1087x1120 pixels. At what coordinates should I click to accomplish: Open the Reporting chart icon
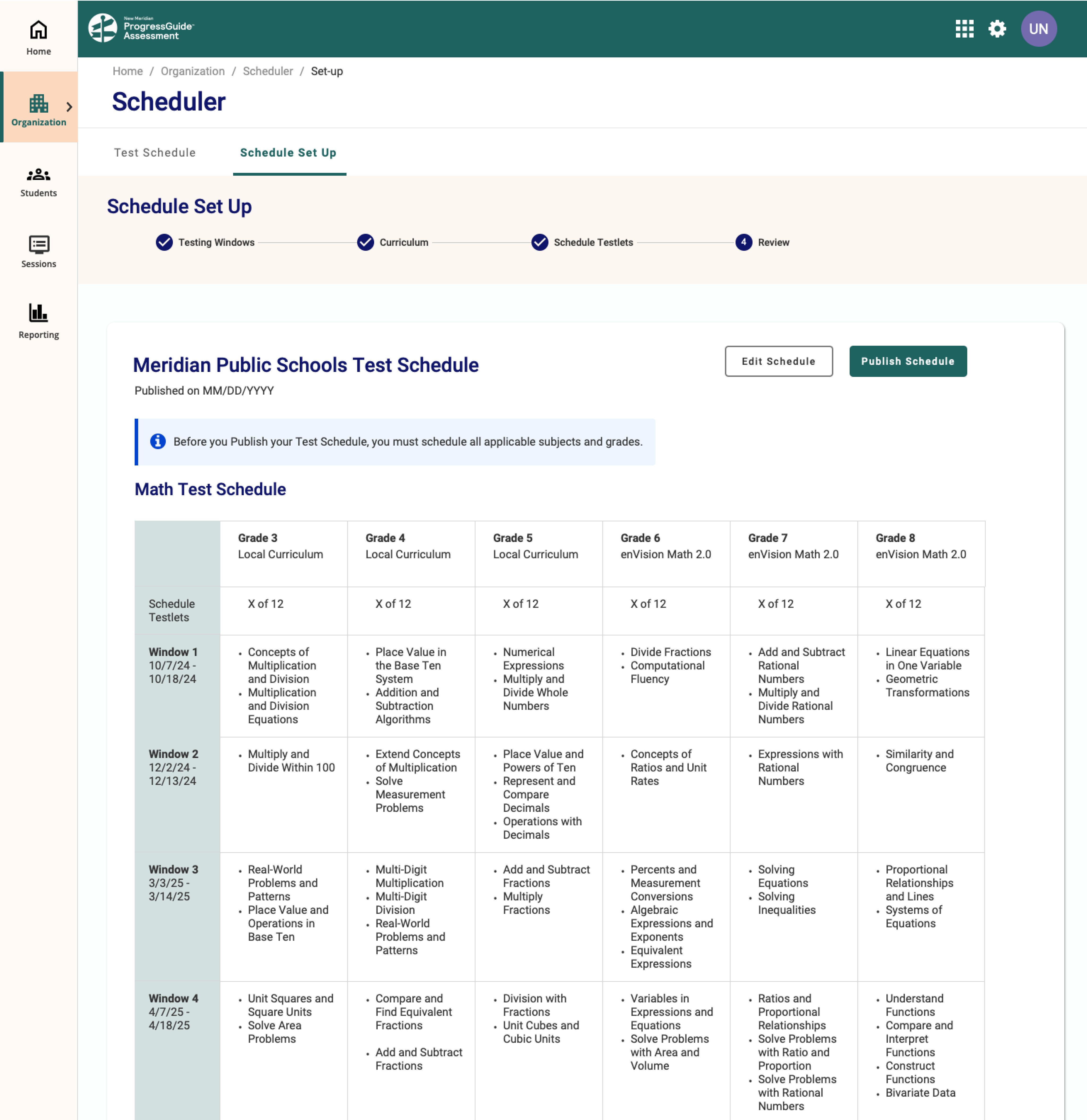(x=38, y=313)
